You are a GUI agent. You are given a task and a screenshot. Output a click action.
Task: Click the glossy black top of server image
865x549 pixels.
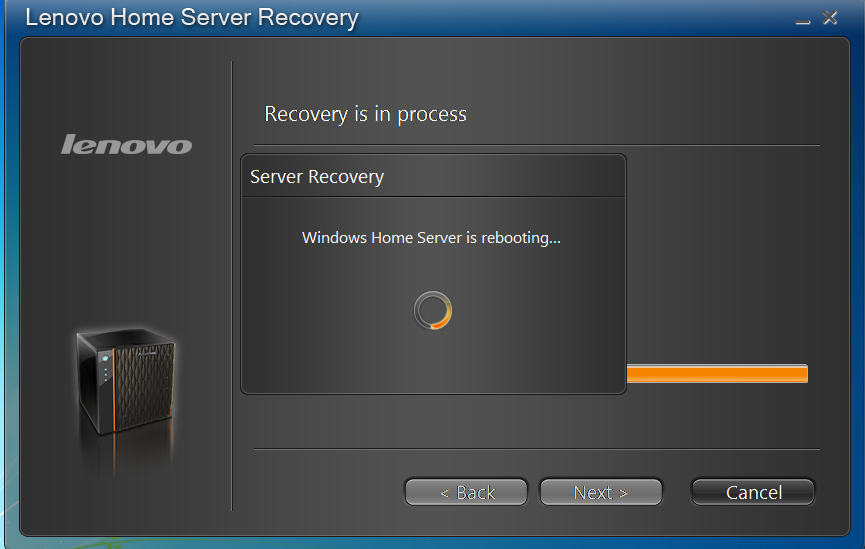tap(128, 338)
